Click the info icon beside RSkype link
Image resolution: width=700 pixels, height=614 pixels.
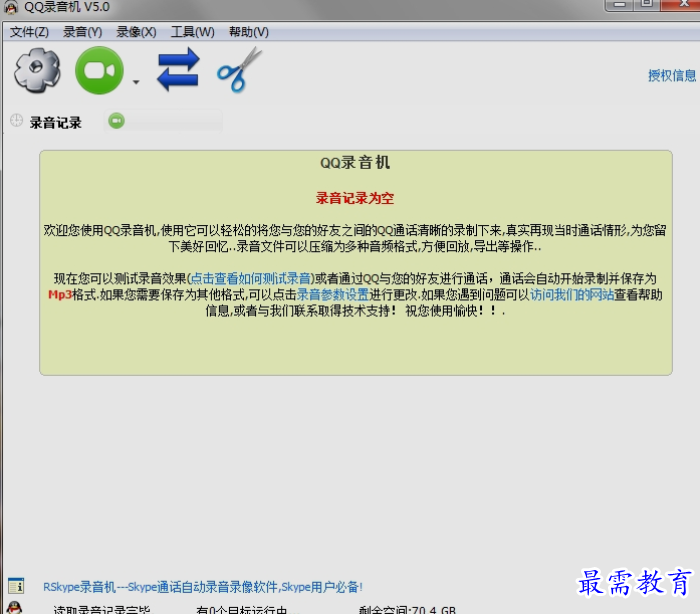16,586
